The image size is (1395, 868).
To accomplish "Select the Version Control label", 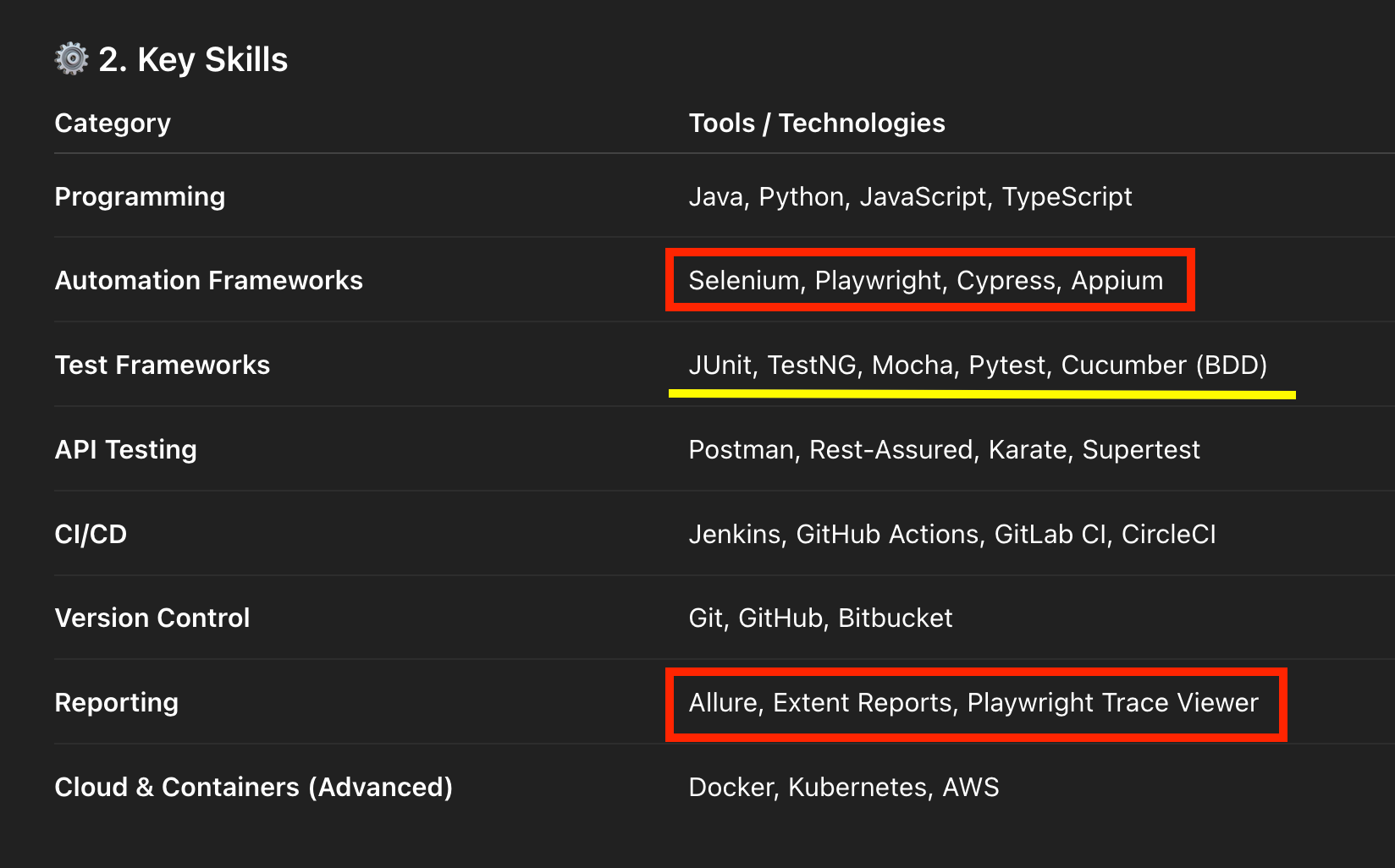I will click(152, 618).
